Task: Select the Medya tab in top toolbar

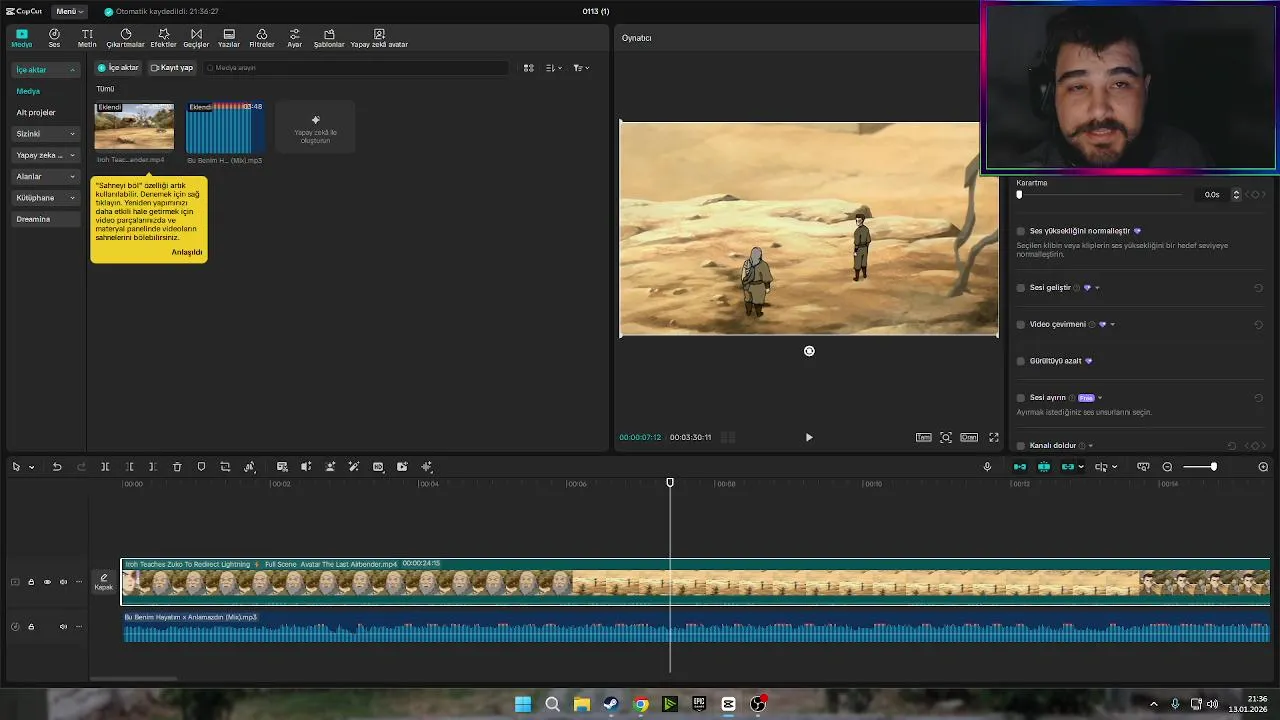Action: pyautogui.click(x=22, y=38)
